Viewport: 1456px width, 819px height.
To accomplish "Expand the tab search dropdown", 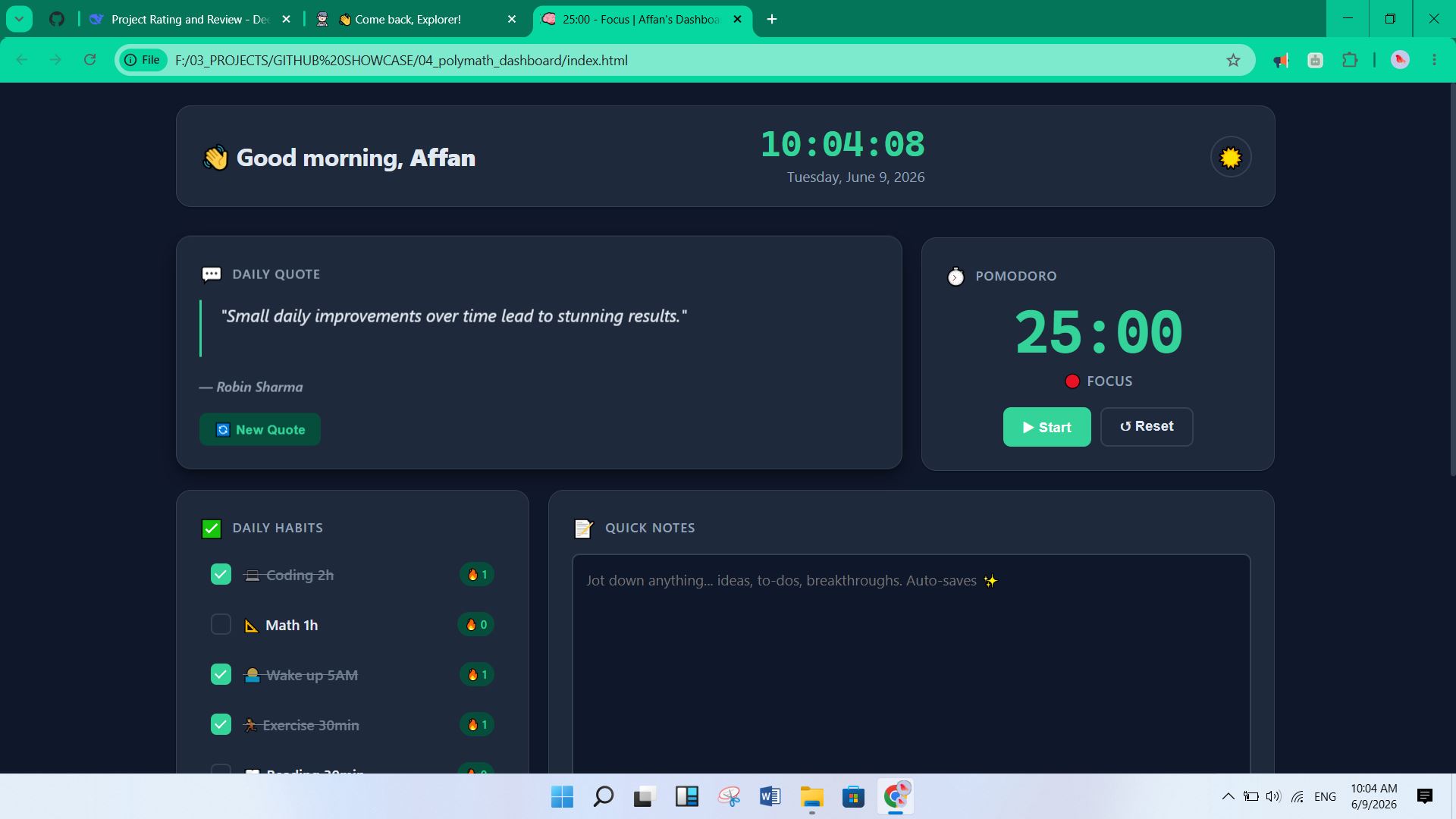I will coord(19,19).
